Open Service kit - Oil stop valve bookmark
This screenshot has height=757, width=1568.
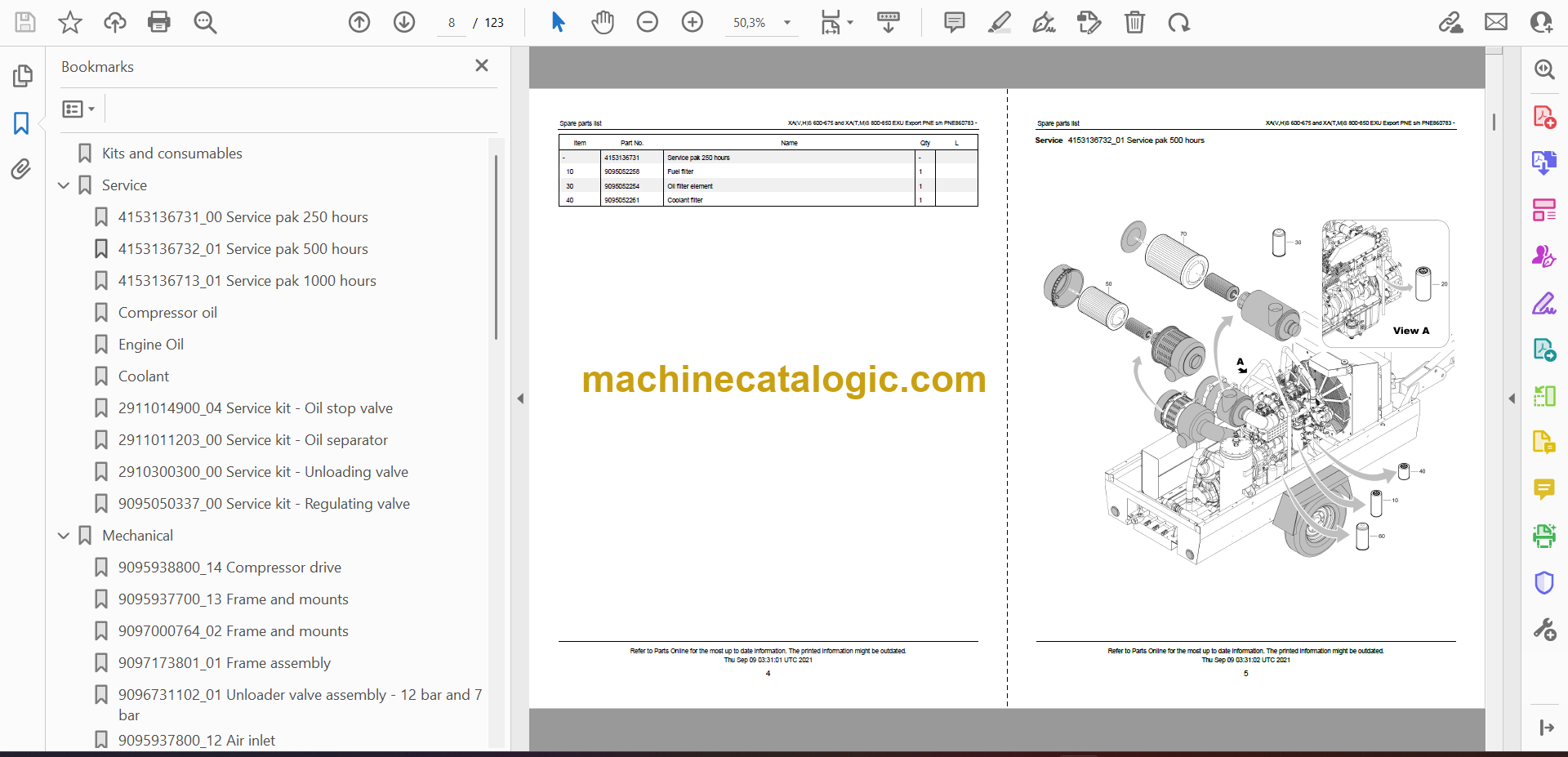click(255, 408)
